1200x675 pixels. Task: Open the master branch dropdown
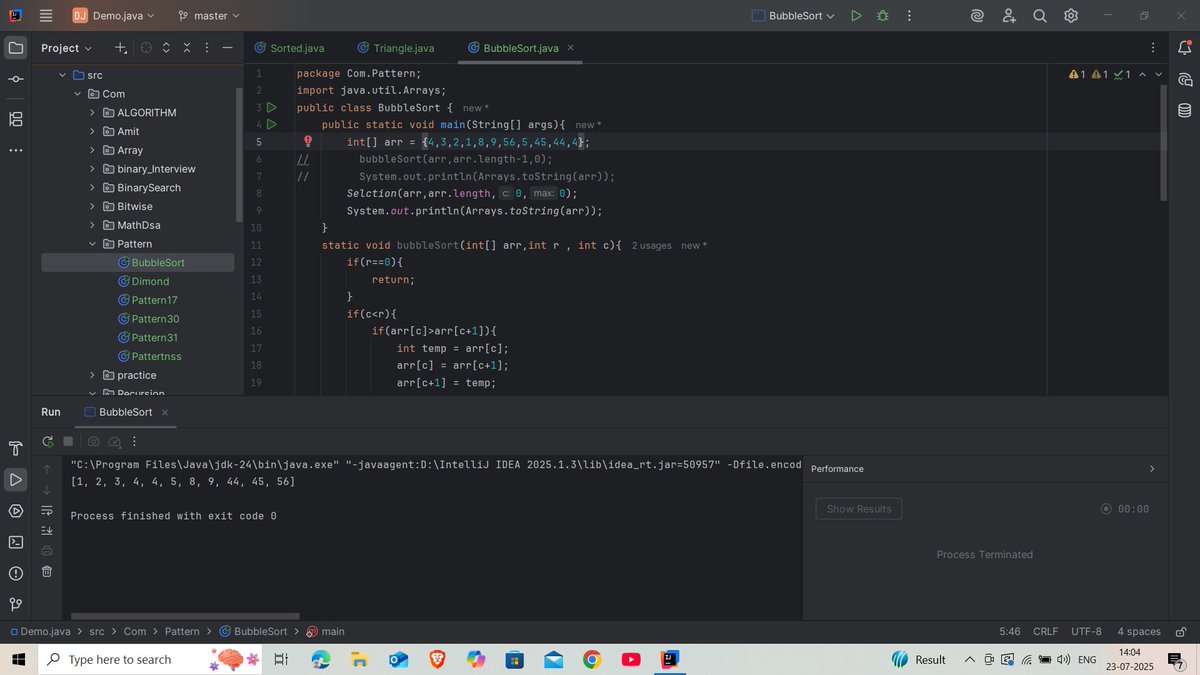pos(207,16)
